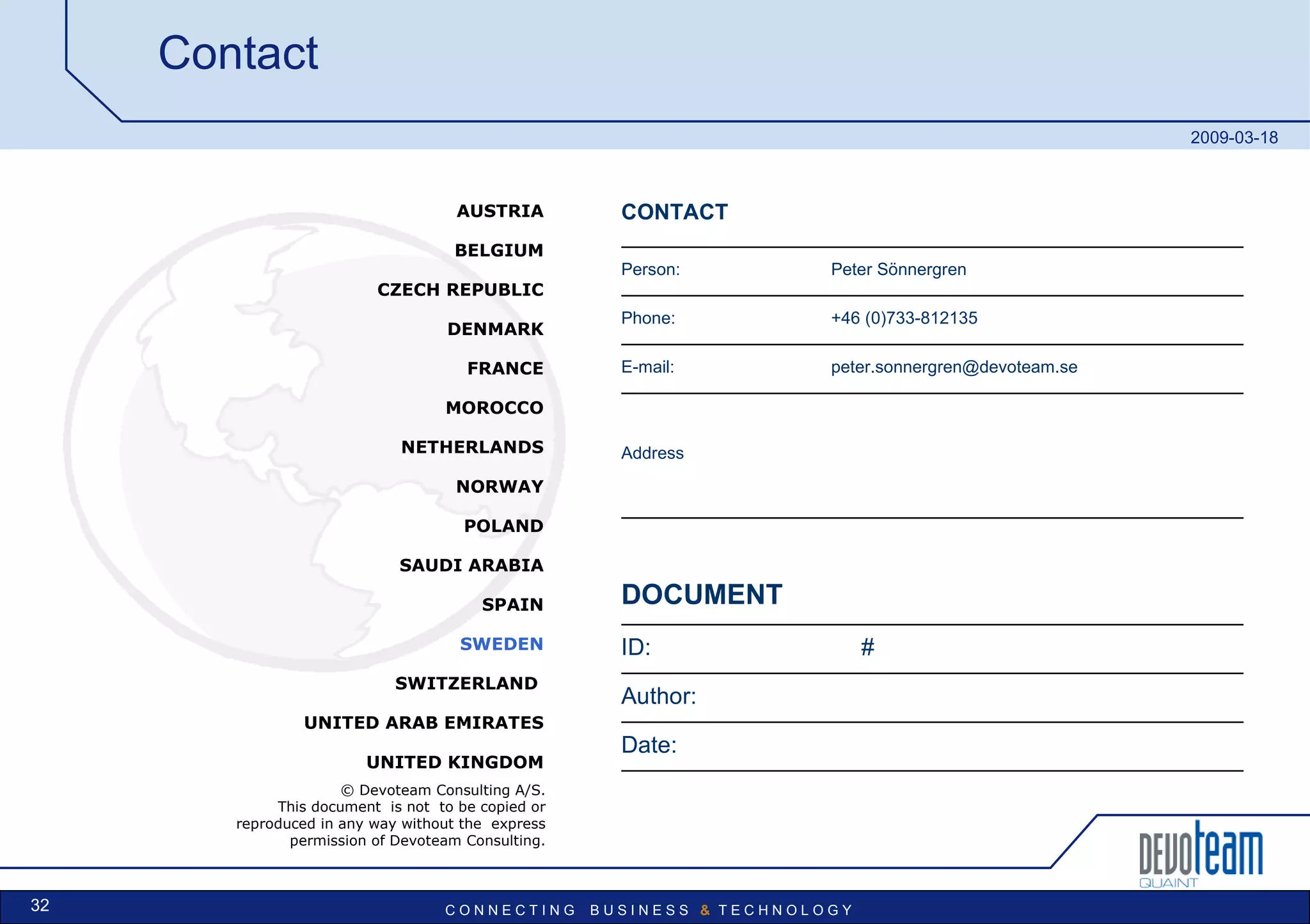The width and height of the screenshot is (1310, 924).
Task: Click UNITED ARAB EMIRATES entry
Action: click(423, 723)
